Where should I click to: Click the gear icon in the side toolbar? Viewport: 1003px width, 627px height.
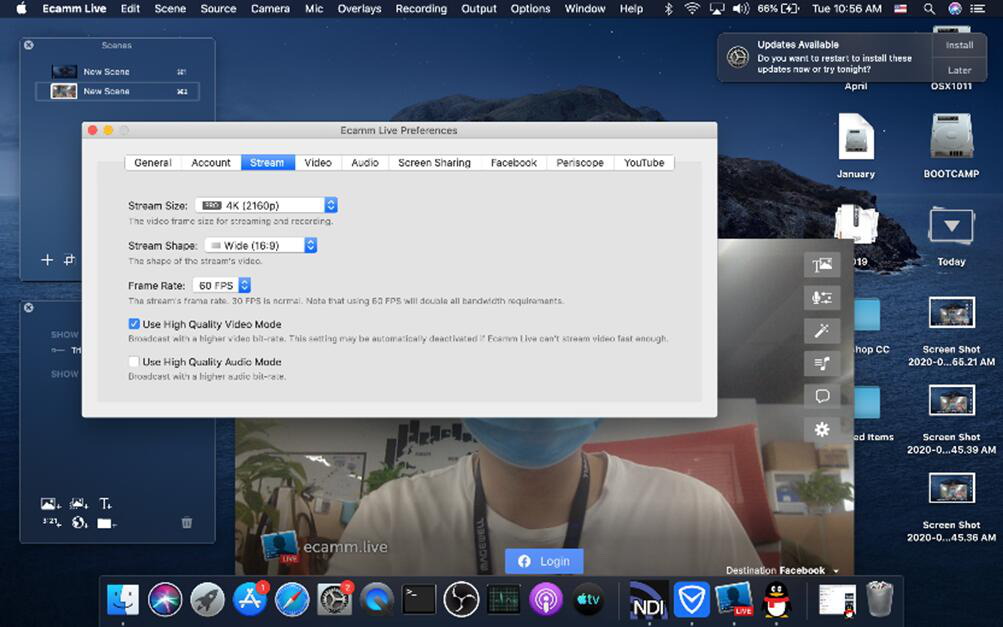click(x=822, y=430)
